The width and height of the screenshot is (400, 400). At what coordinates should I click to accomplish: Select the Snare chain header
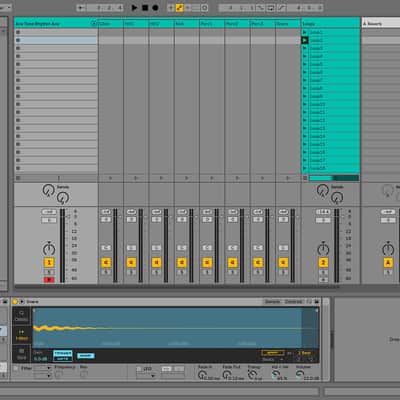pos(288,24)
